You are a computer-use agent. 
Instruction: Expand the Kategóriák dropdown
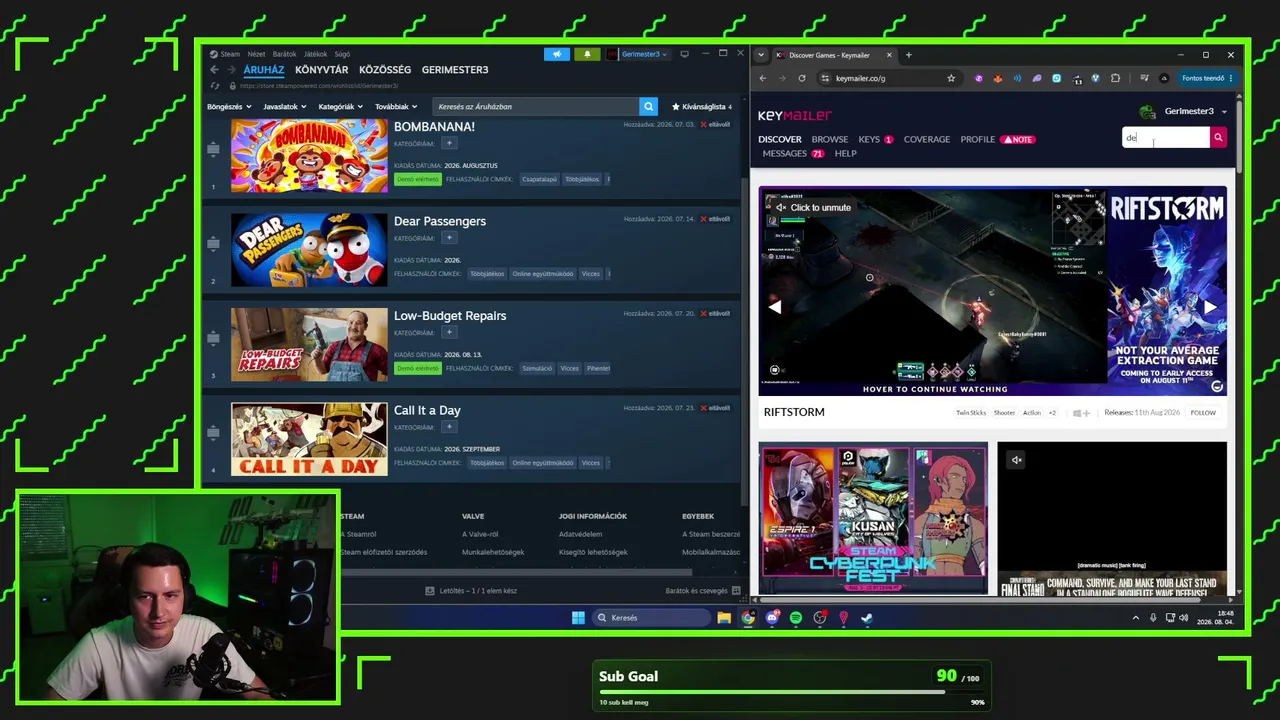[340, 107]
